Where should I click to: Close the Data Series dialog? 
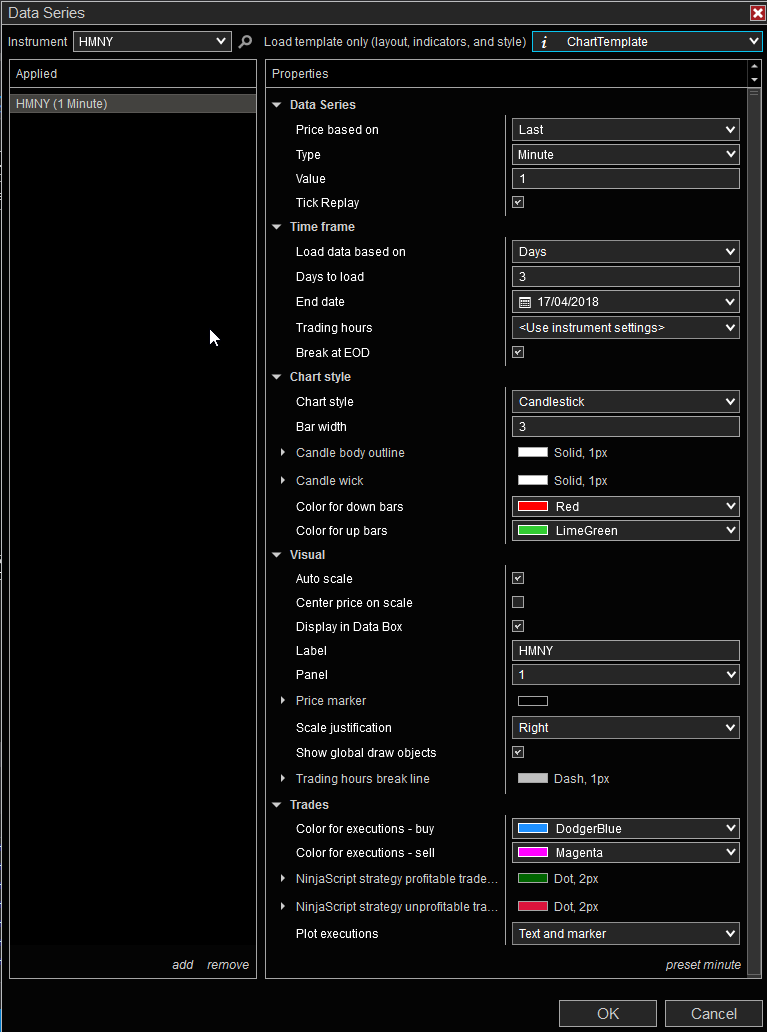click(757, 13)
